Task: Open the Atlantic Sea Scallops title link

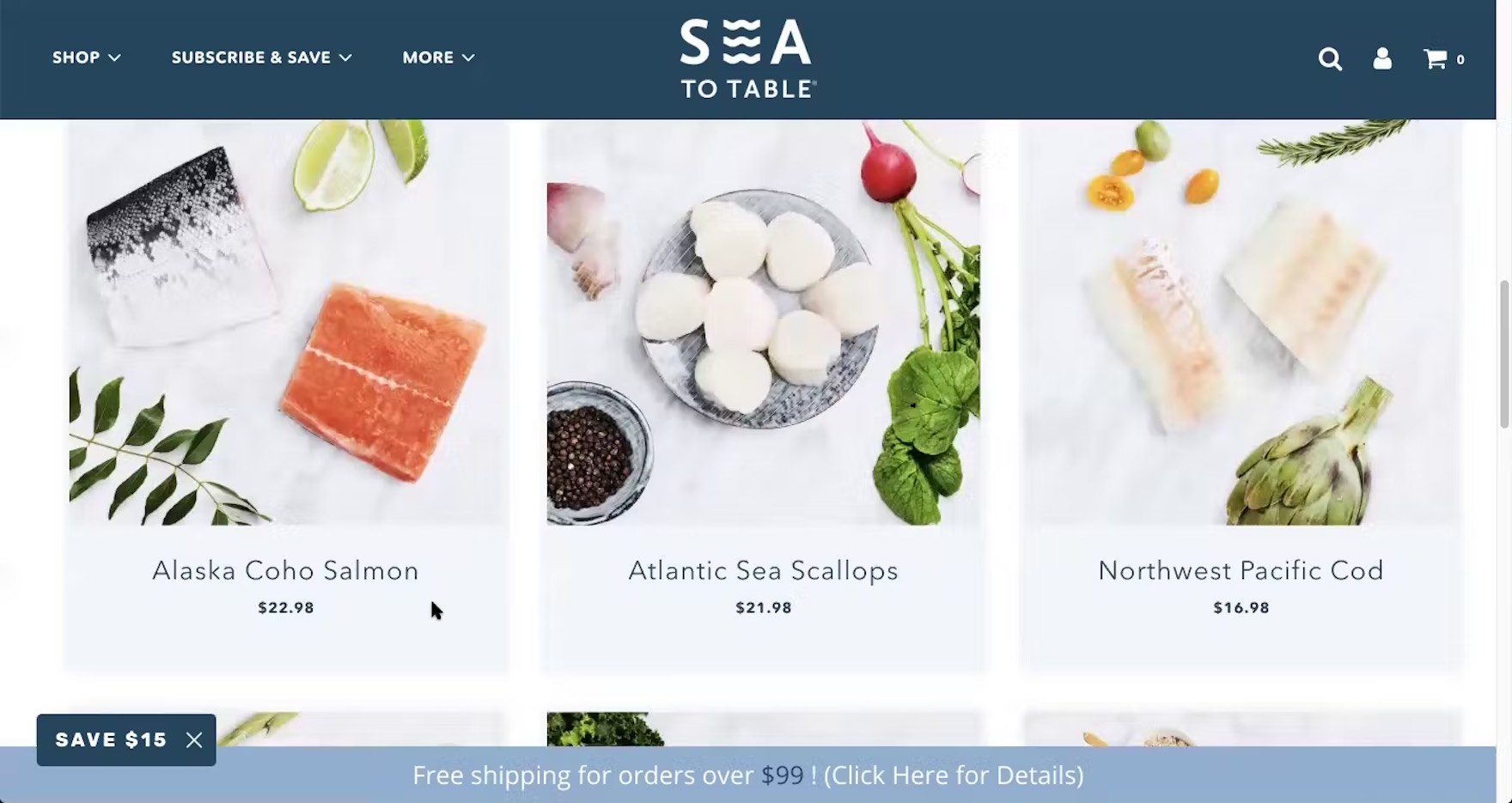Action: pyautogui.click(x=763, y=570)
